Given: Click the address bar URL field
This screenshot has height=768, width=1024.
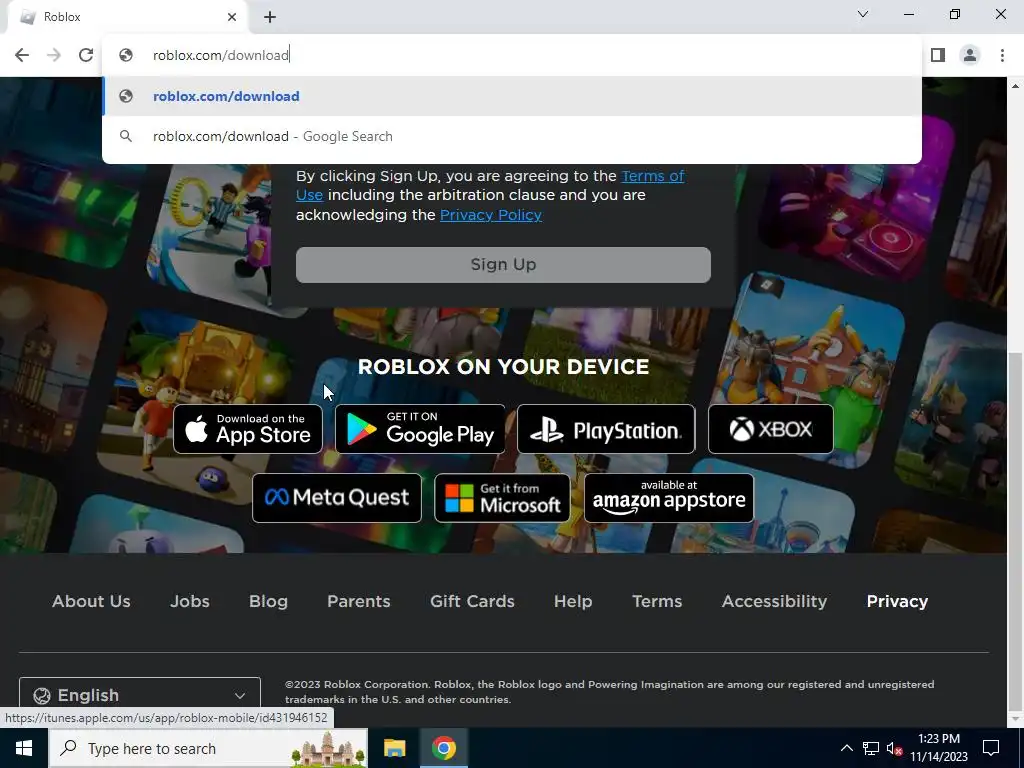Looking at the screenshot, I should pos(511,55).
